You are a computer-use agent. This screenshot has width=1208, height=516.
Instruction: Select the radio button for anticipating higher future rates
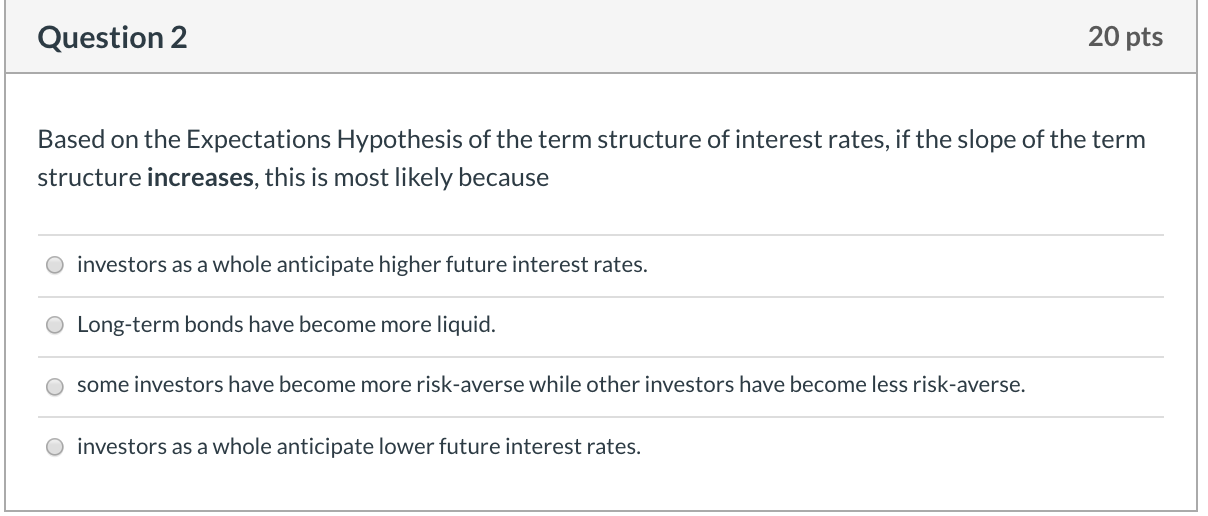(x=56, y=267)
